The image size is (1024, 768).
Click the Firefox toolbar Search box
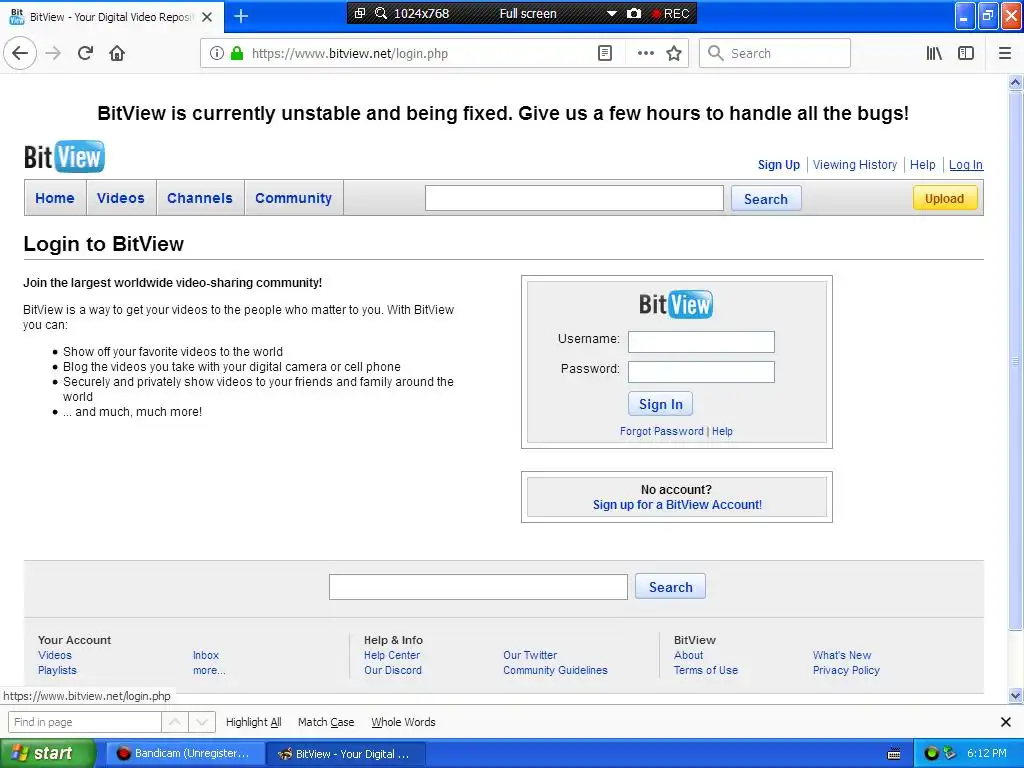tap(775, 54)
